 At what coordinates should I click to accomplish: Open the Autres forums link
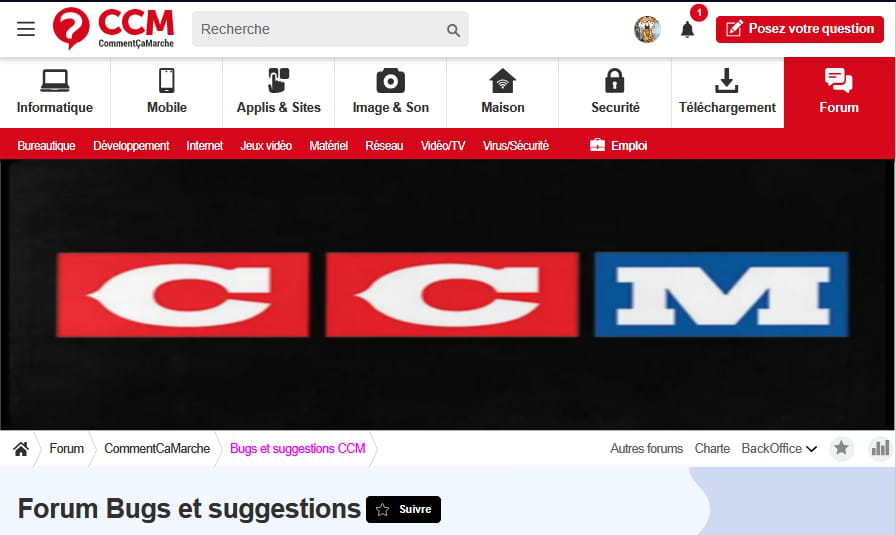coord(646,449)
